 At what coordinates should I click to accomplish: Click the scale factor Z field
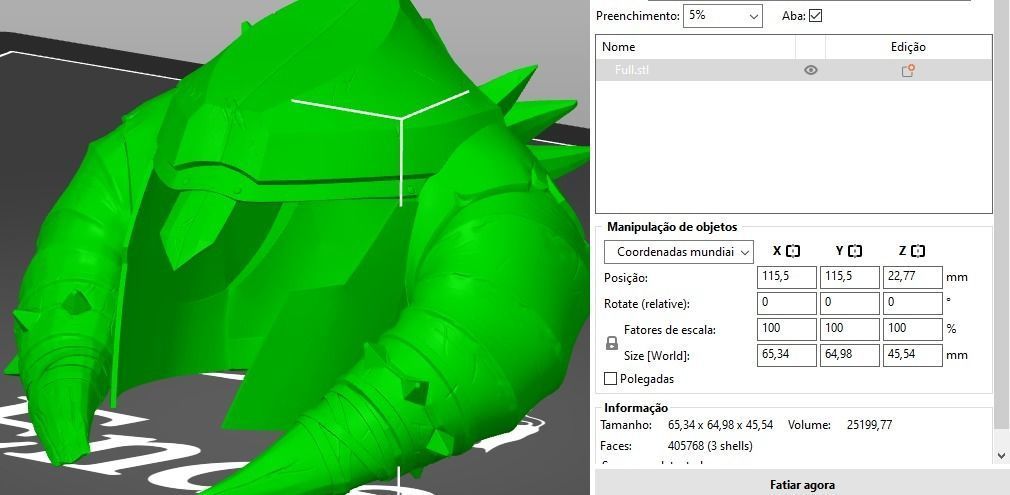click(913, 329)
